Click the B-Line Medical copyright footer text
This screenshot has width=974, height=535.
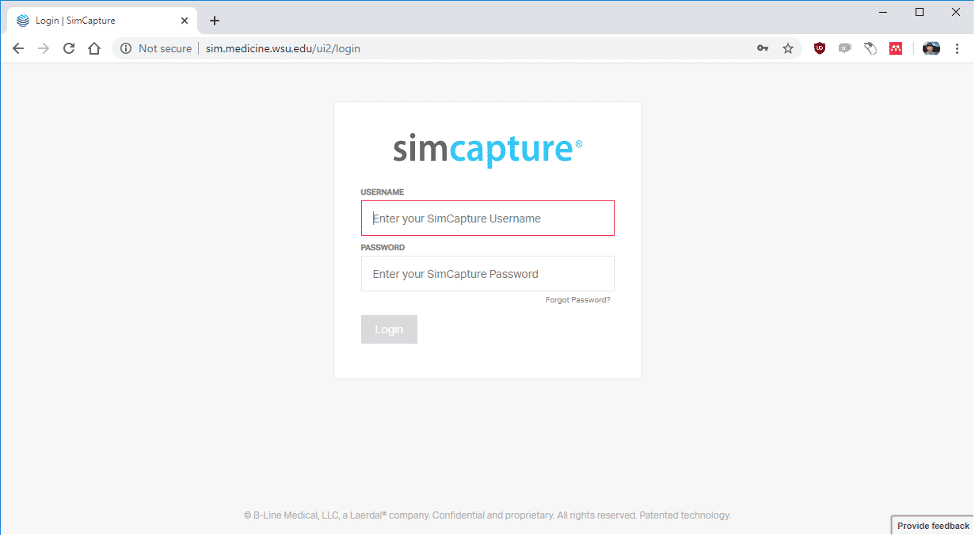[488, 515]
